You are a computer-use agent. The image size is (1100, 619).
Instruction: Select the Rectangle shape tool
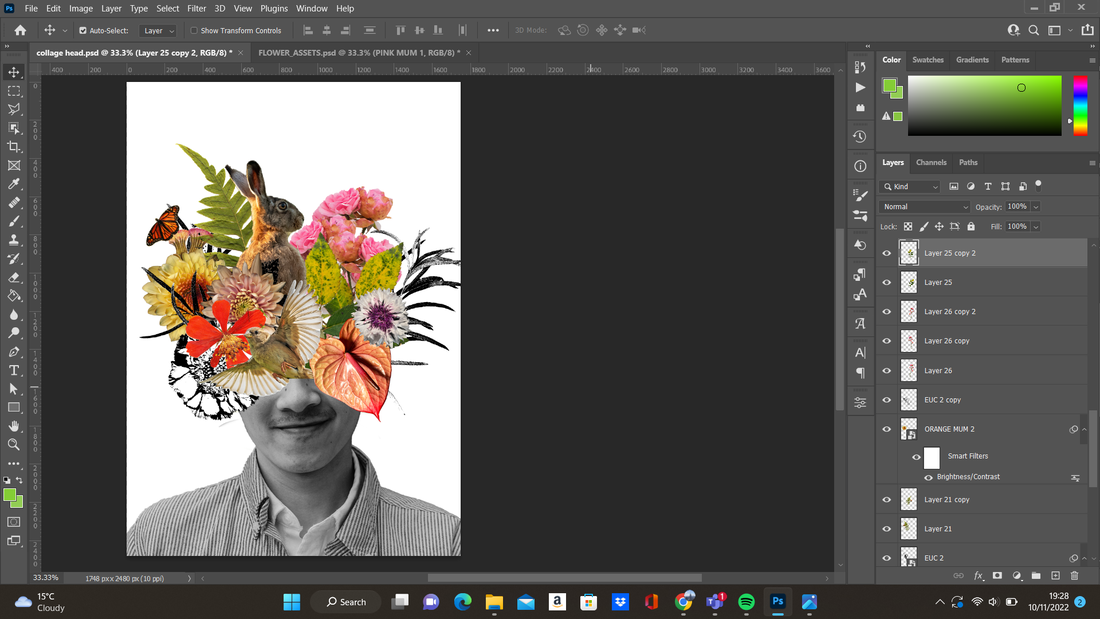[x=13, y=407]
